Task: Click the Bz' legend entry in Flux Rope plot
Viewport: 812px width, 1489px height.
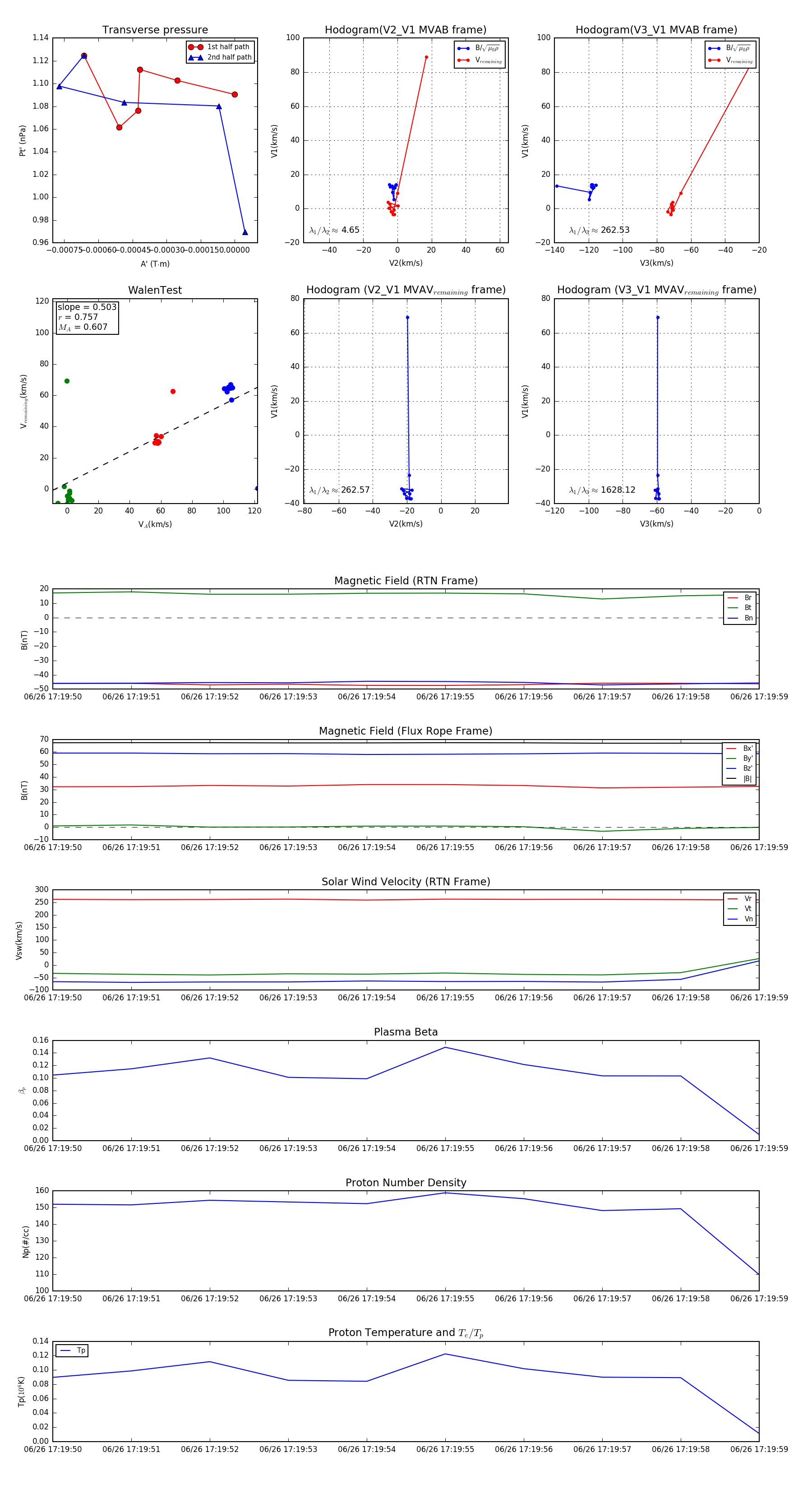Action: point(747,768)
